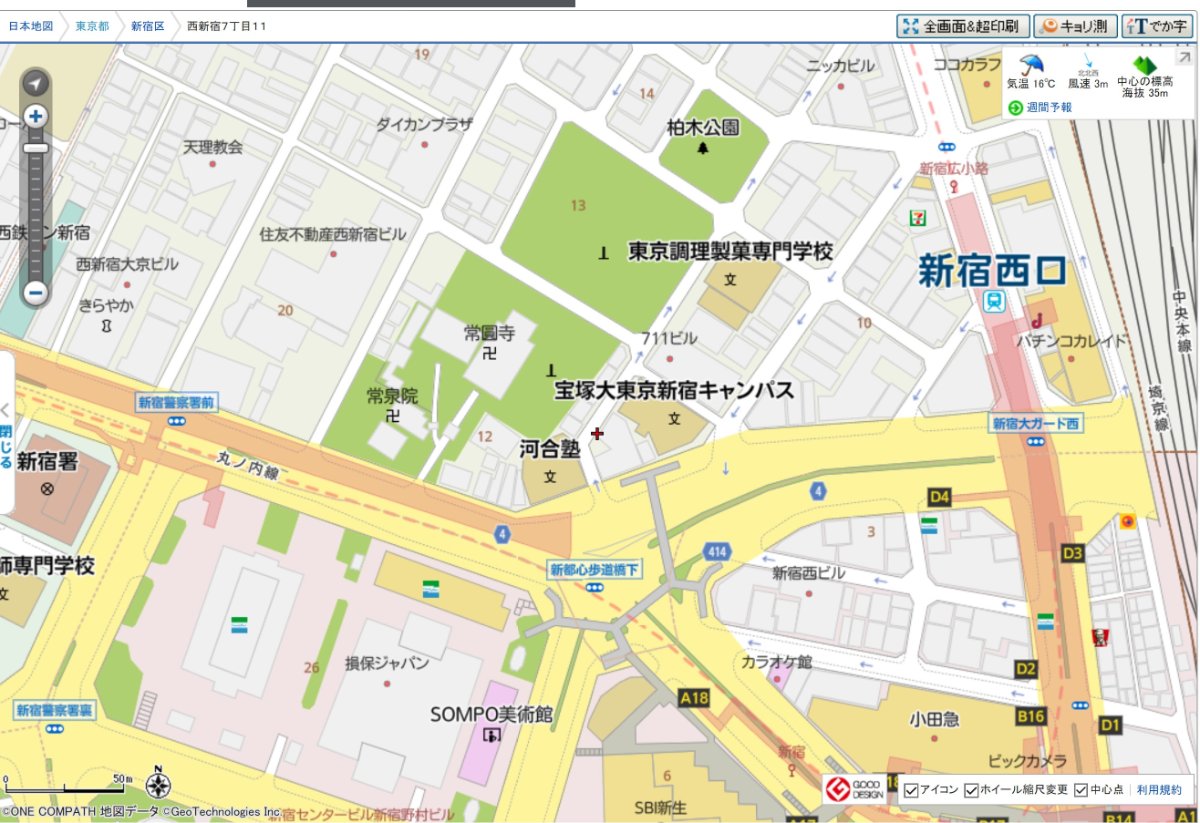Click the compass rose near scale bar
The width and height of the screenshot is (1200, 823).
click(158, 784)
